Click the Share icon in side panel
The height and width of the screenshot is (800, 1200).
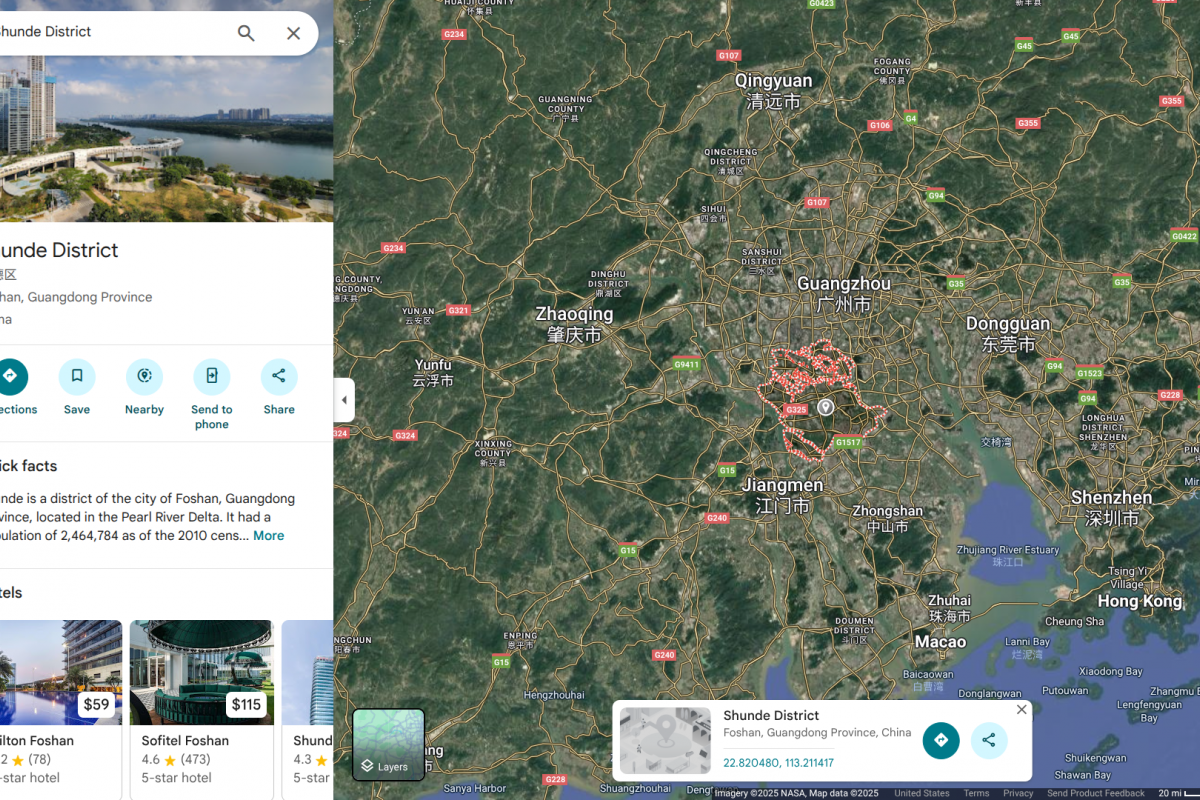(279, 377)
